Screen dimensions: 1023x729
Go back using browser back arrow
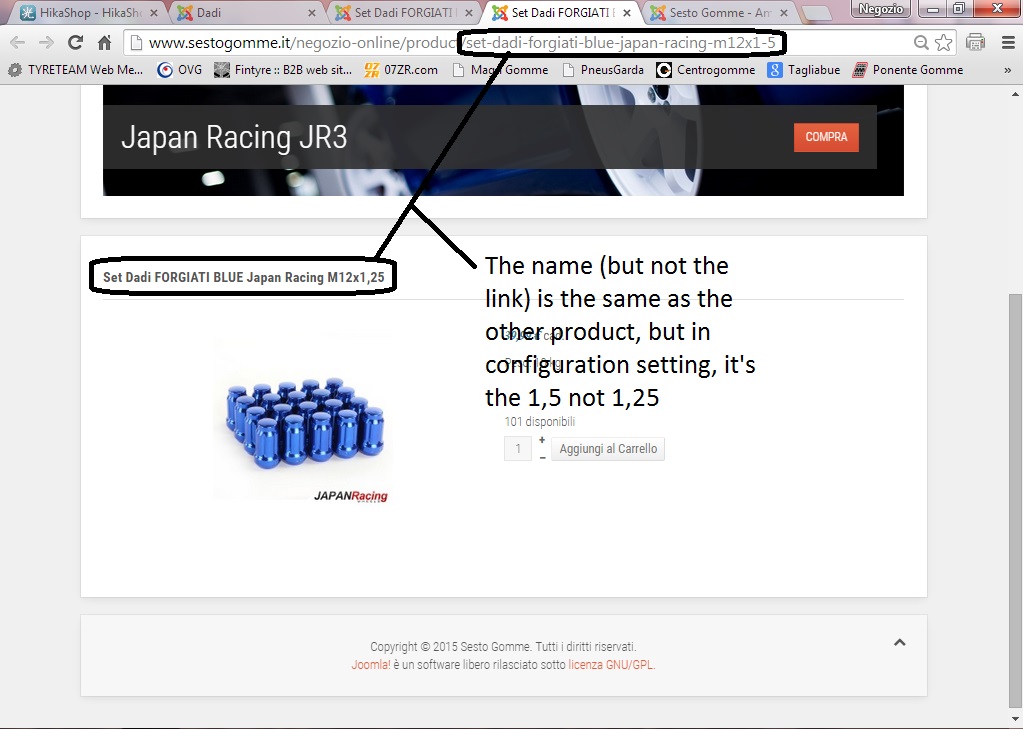[x=18, y=43]
